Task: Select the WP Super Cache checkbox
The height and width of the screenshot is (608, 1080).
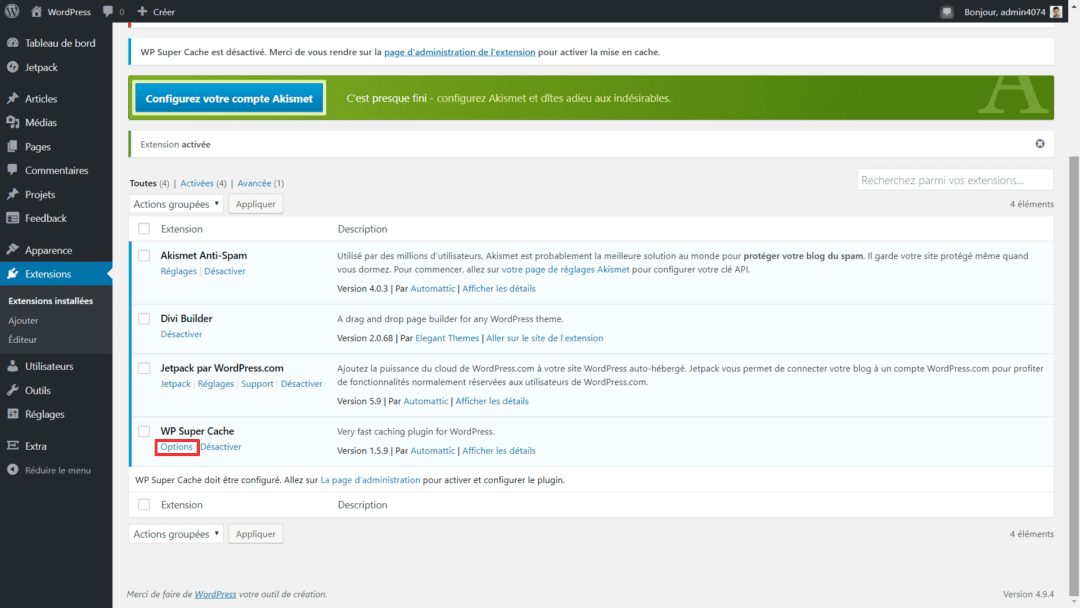Action: coord(144,431)
